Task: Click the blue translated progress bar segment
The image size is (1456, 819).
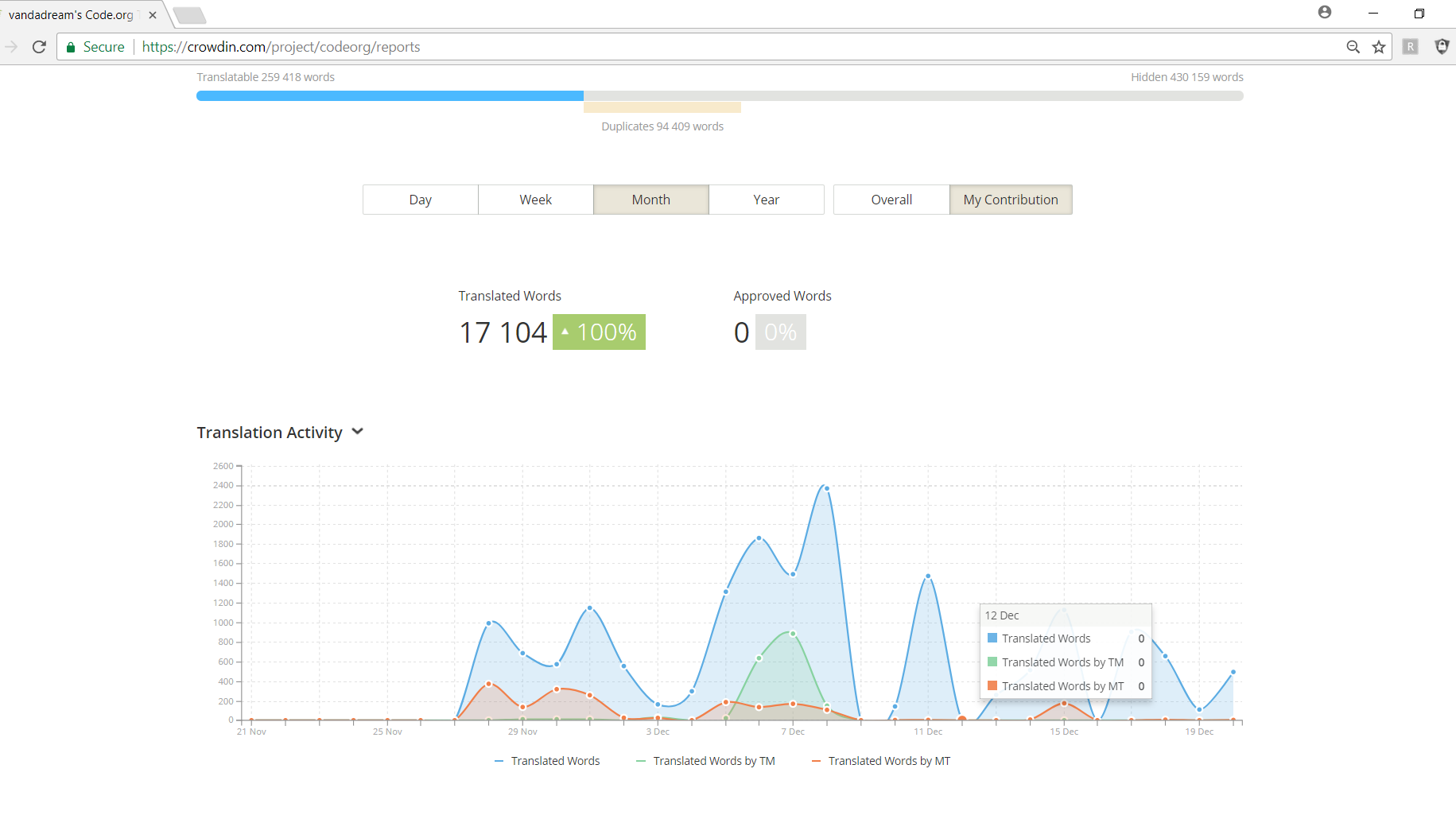Action: click(390, 96)
